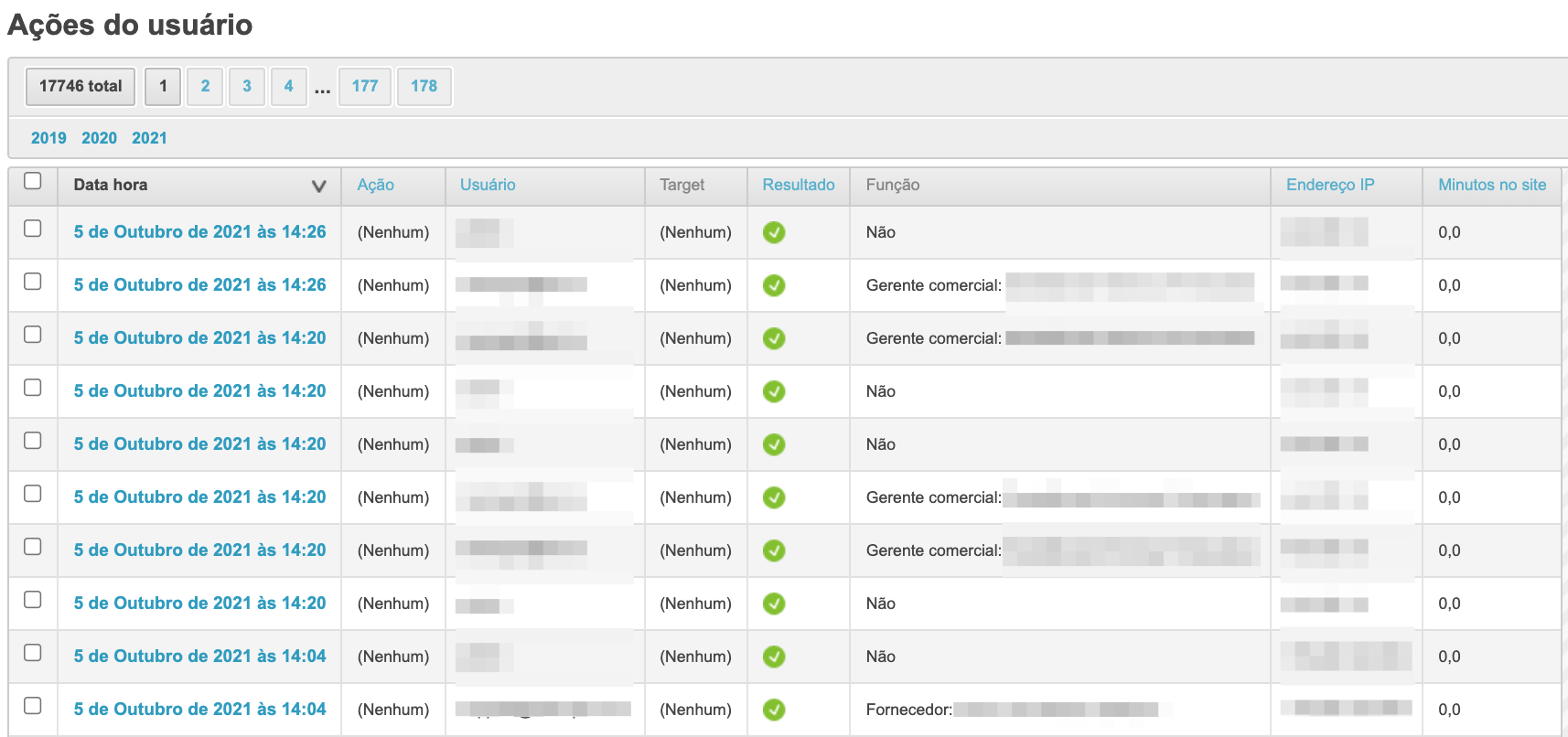Filter by year 2020
The height and width of the screenshot is (737, 1568).
pos(99,138)
